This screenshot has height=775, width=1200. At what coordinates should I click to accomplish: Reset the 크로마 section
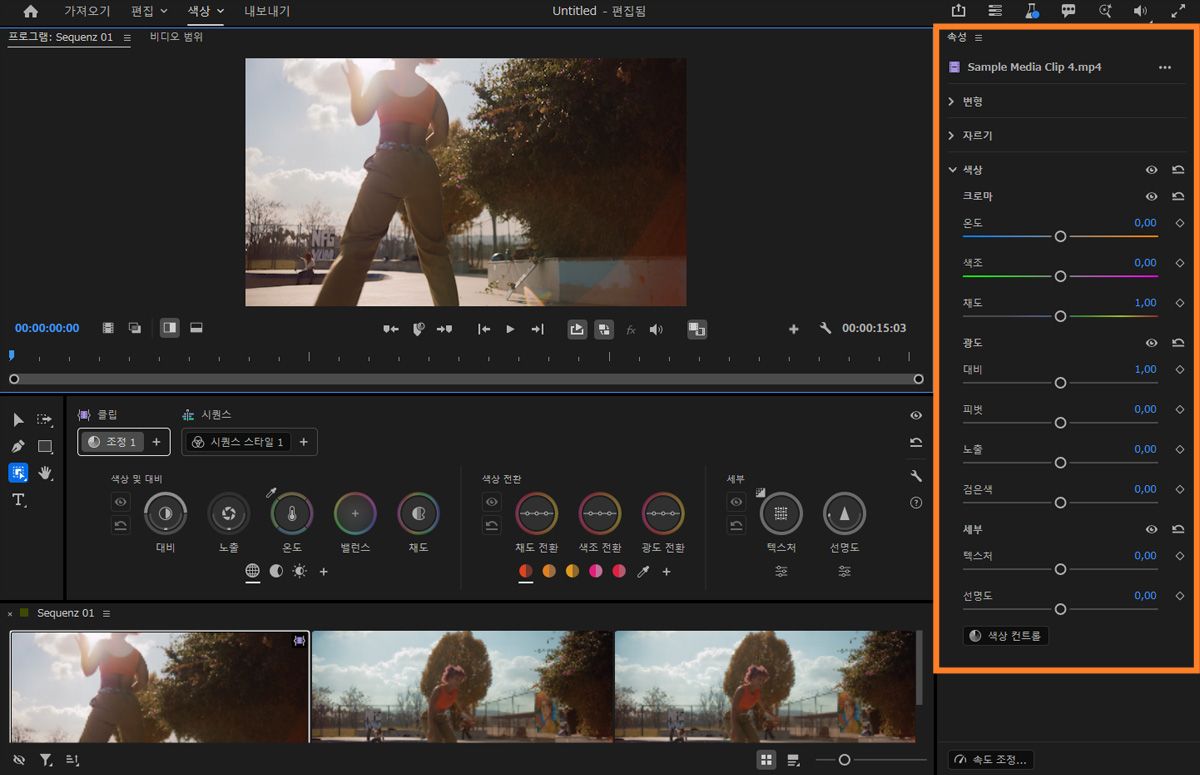click(x=1178, y=197)
